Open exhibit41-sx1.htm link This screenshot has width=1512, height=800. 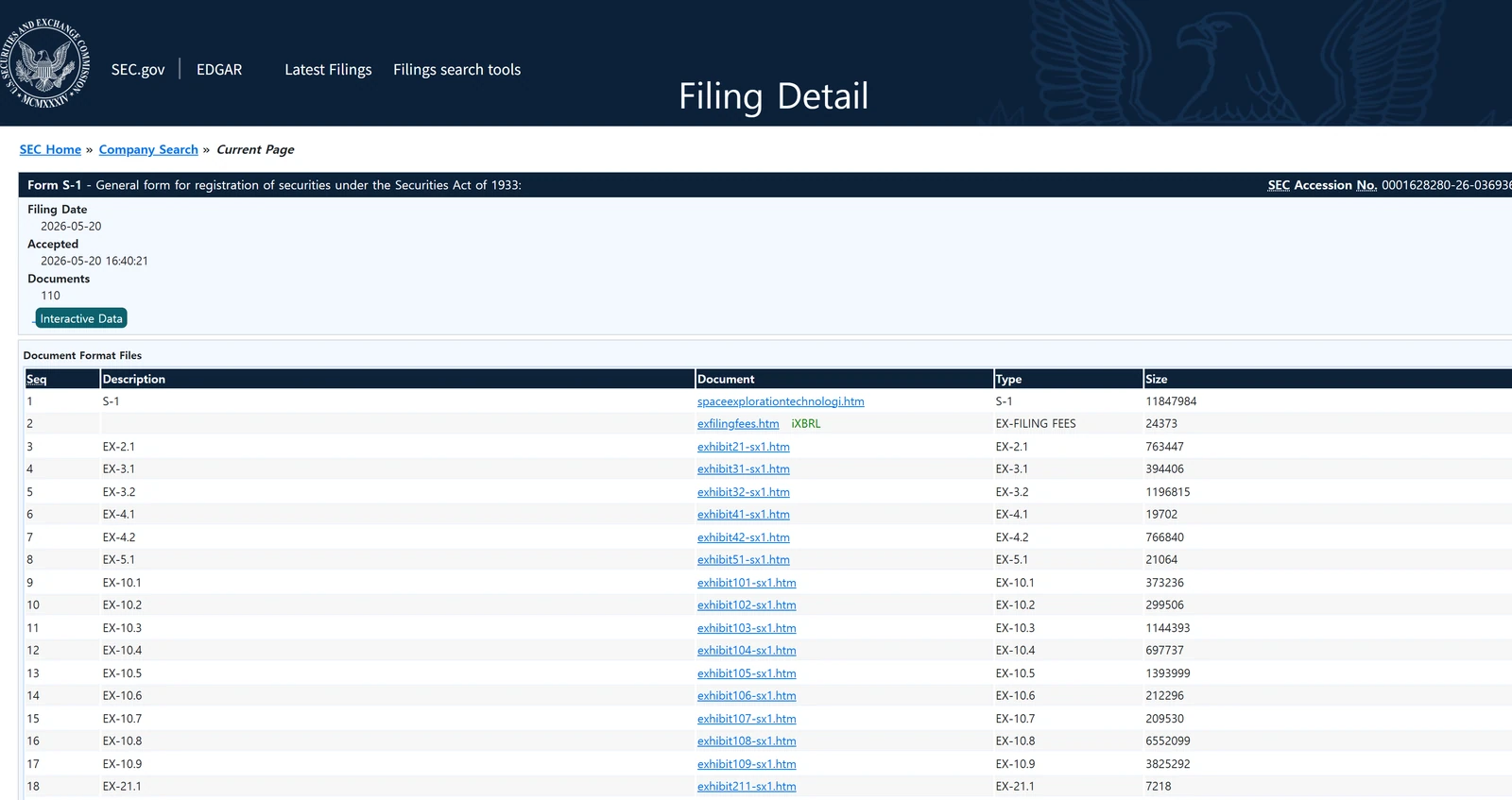744,515
